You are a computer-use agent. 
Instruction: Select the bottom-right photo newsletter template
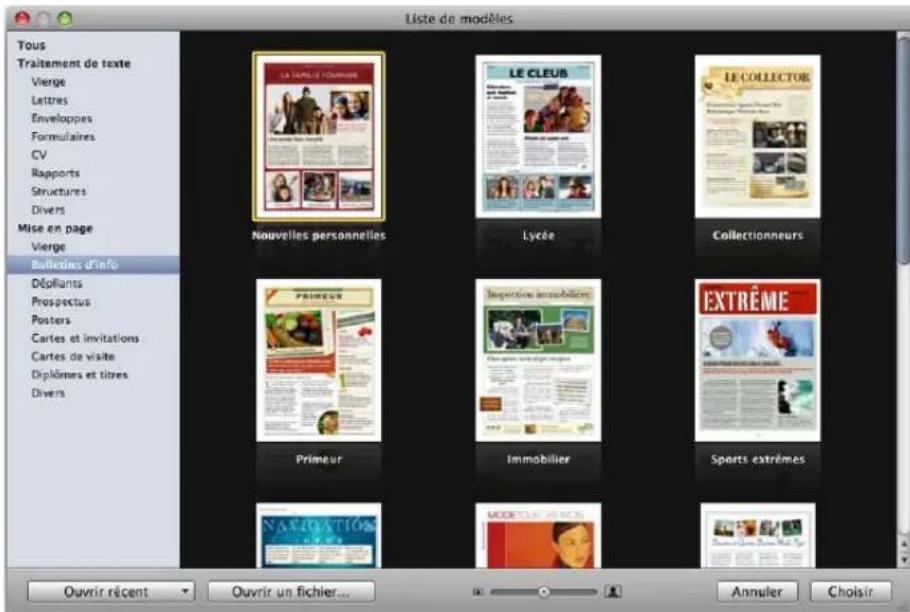pyautogui.click(x=757, y=535)
